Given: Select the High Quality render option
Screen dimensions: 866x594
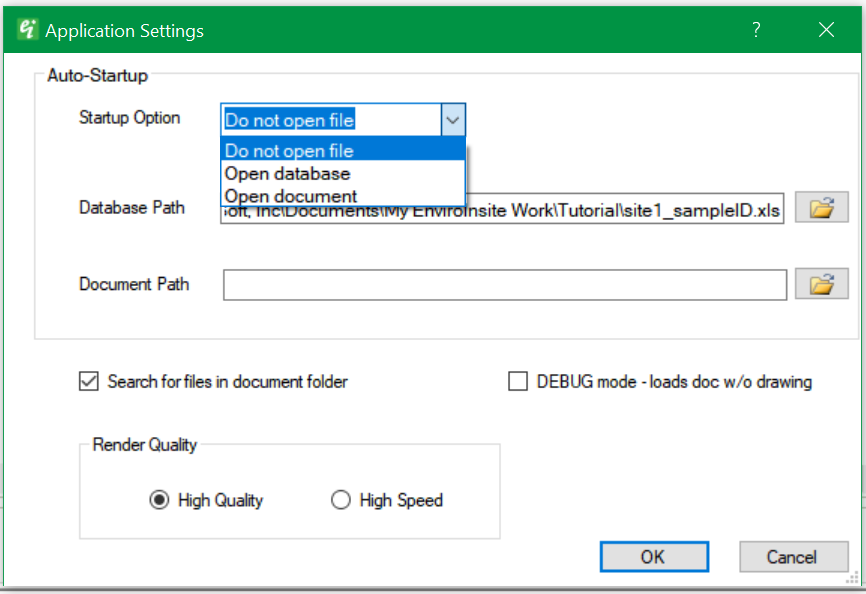Looking at the screenshot, I should (158, 500).
